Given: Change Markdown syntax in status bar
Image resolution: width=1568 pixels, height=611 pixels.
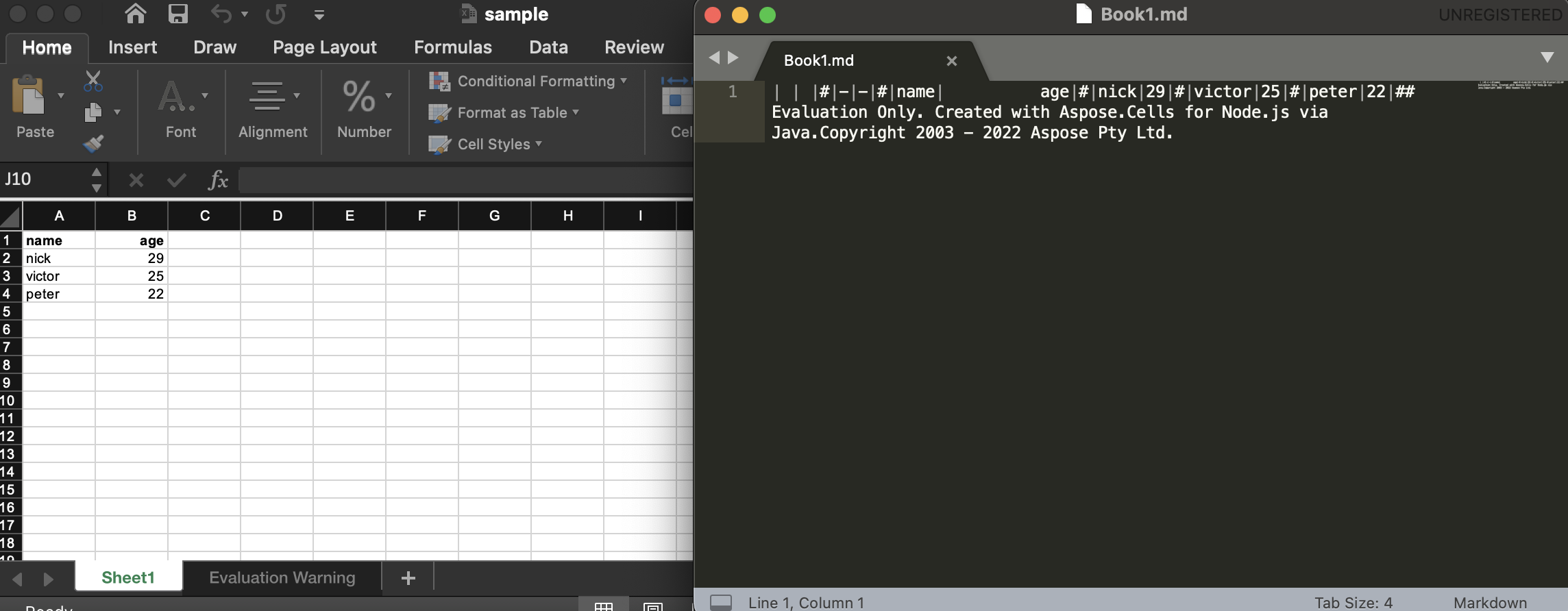Looking at the screenshot, I should 1490,602.
